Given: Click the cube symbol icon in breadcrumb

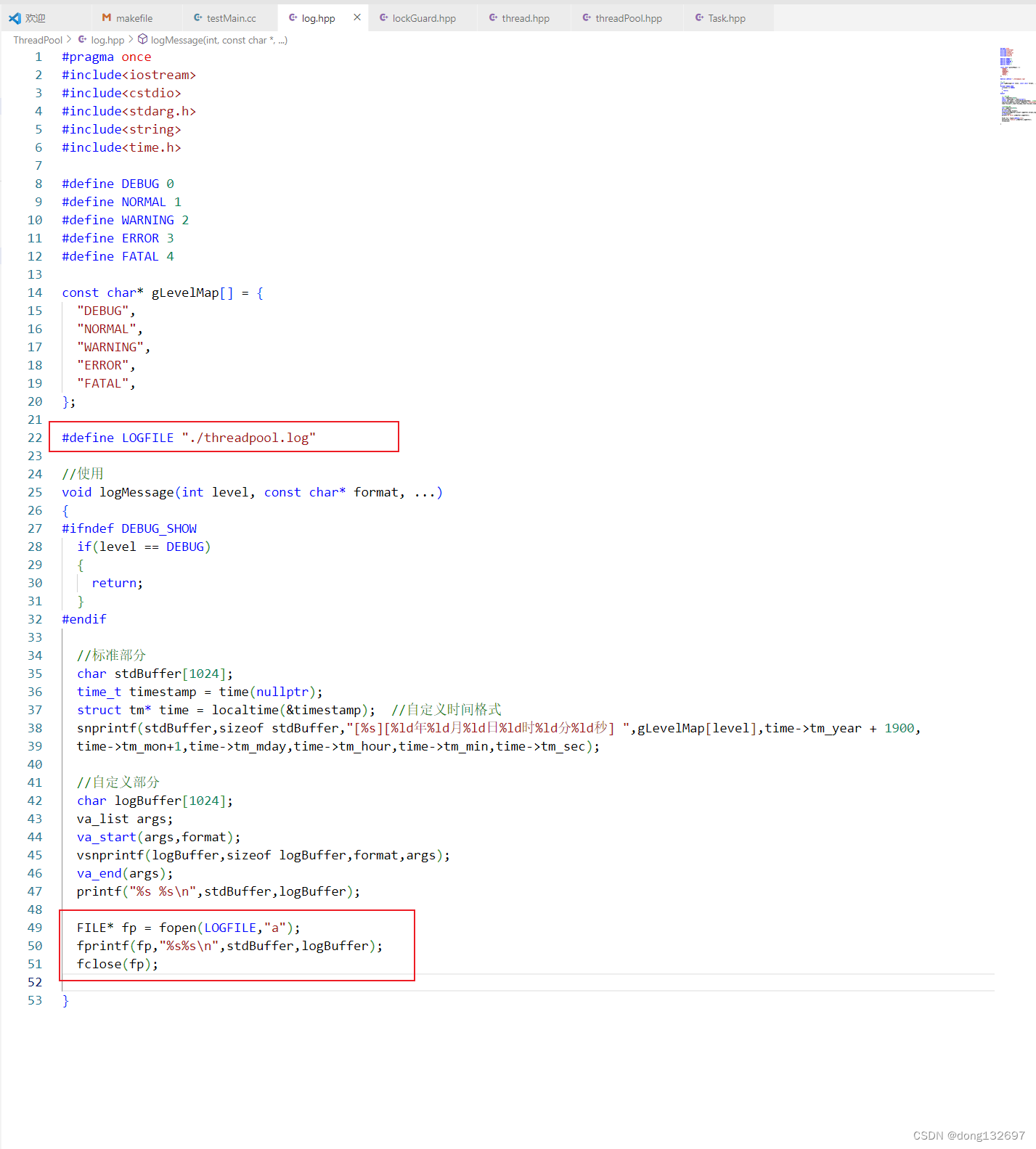Looking at the screenshot, I should pyautogui.click(x=143, y=39).
